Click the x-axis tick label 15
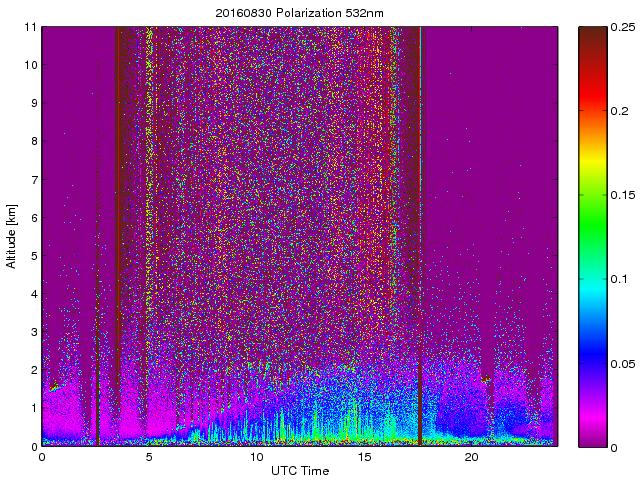This screenshot has width=640, height=480. coord(364,457)
